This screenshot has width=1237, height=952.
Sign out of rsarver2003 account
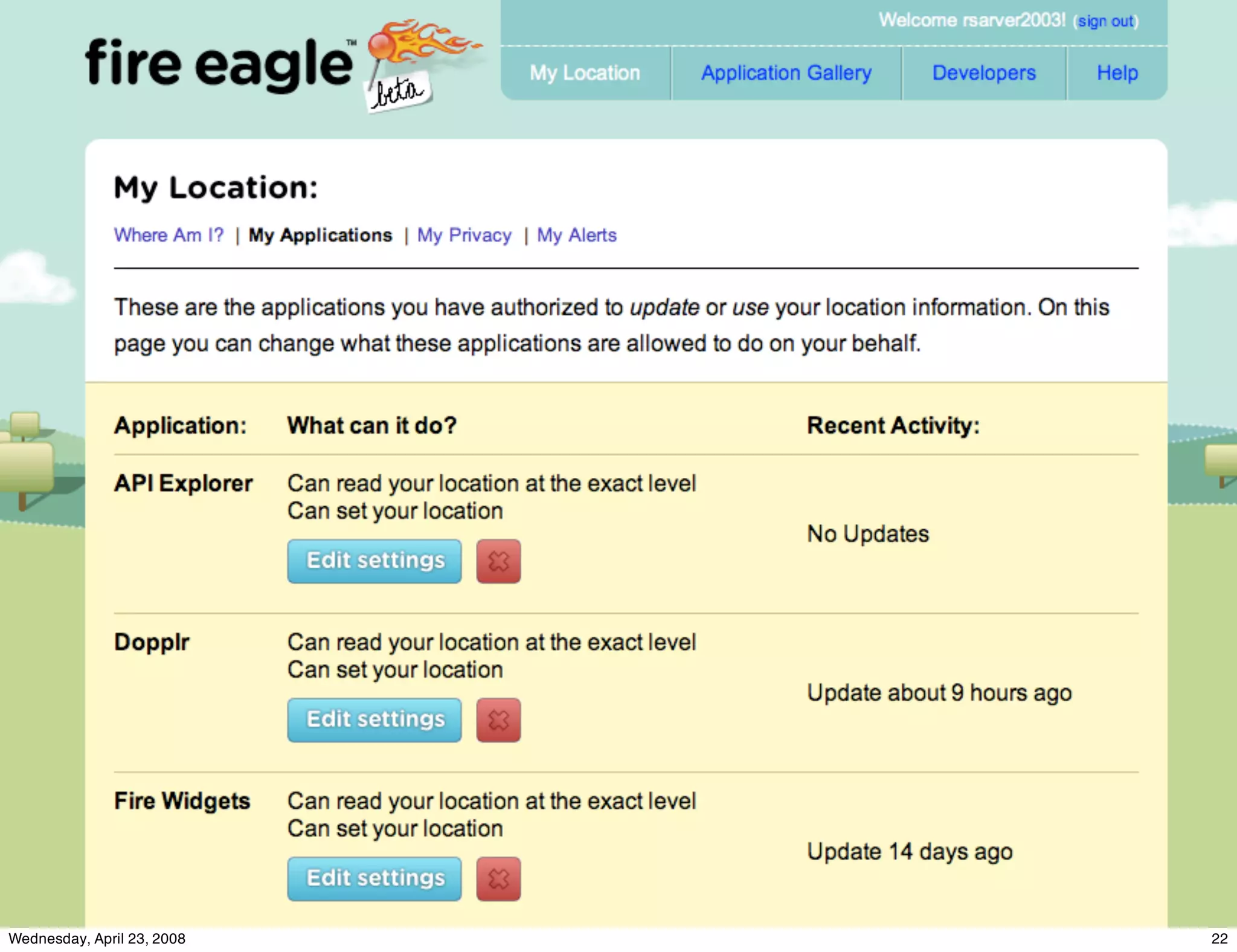click(x=1106, y=21)
